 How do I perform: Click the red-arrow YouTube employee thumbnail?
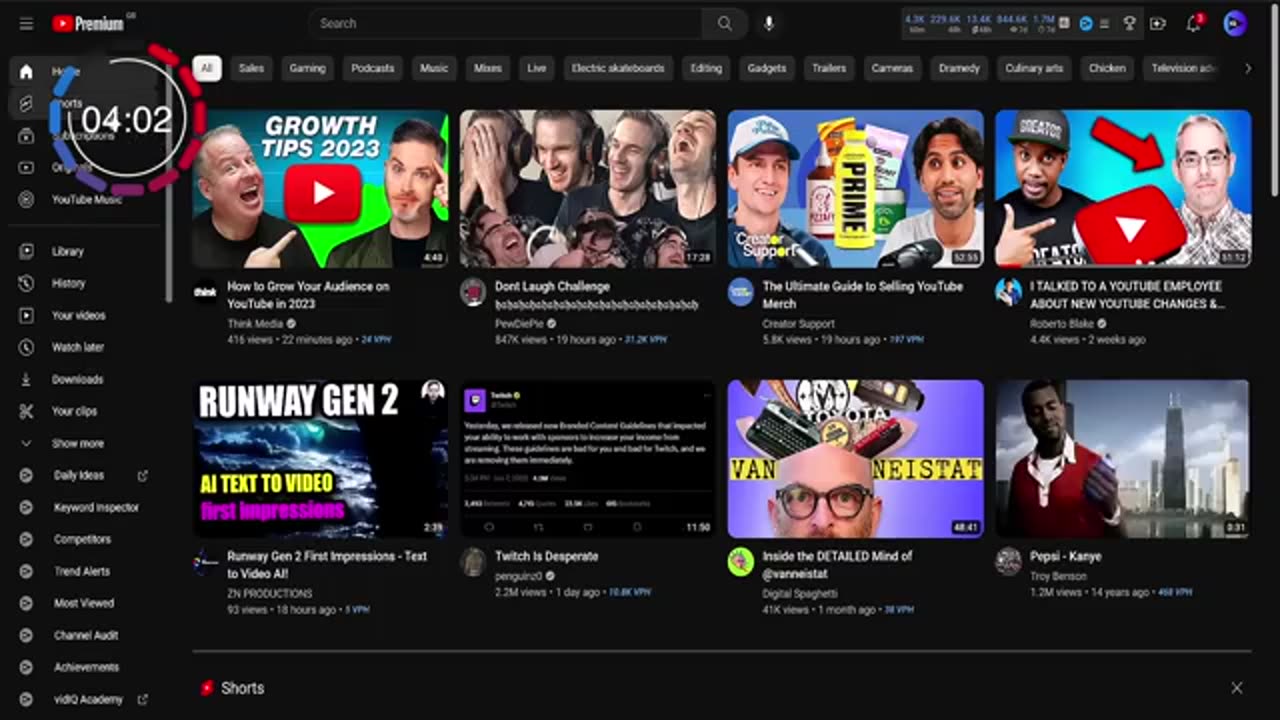[1123, 189]
